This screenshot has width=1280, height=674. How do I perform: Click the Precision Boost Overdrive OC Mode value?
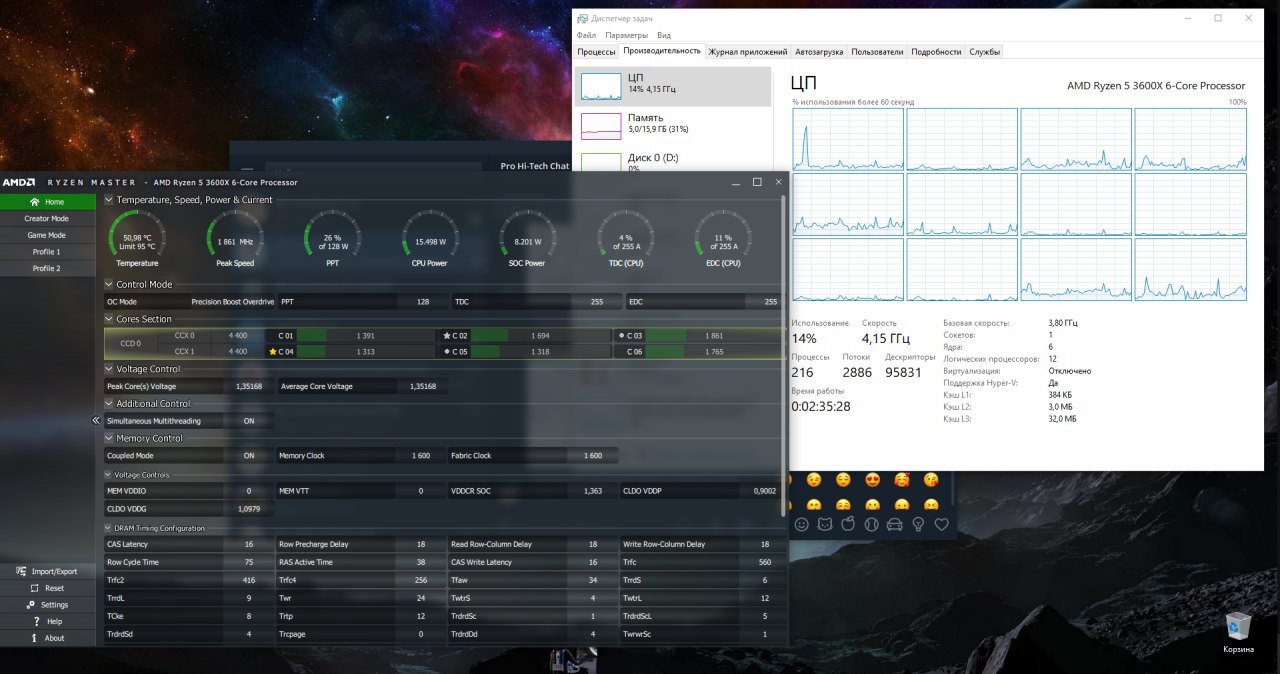[232, 301]
